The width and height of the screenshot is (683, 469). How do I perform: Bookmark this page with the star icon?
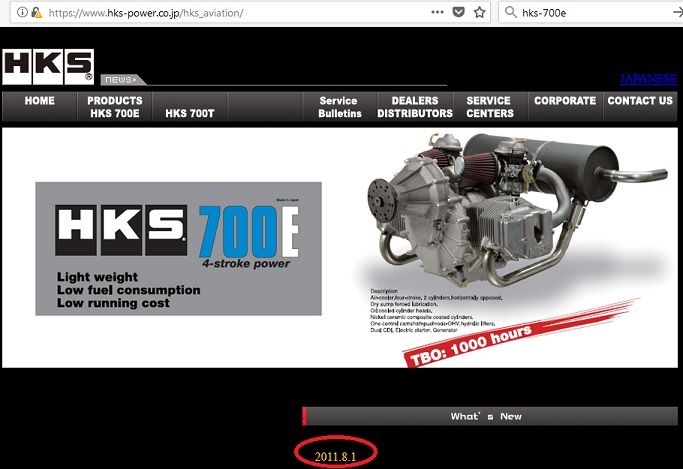(480, 13)
